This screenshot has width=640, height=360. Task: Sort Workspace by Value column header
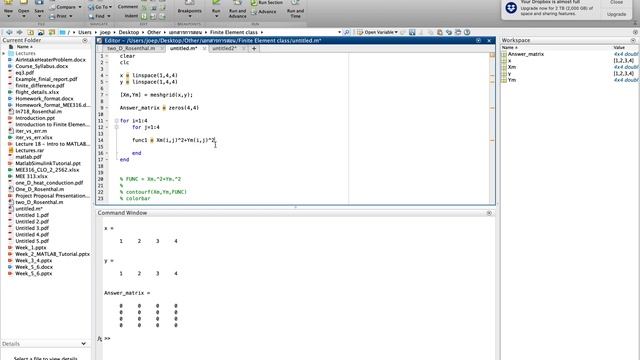tap(619, 47)
